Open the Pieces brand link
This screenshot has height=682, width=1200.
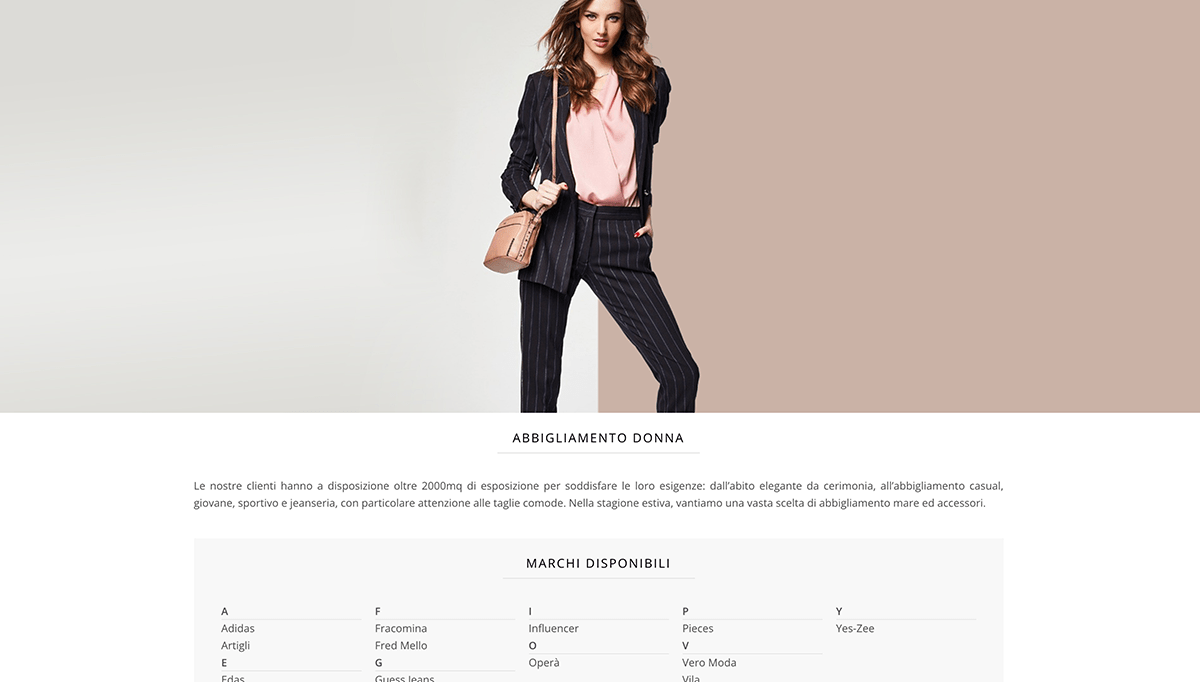point(698,628)
